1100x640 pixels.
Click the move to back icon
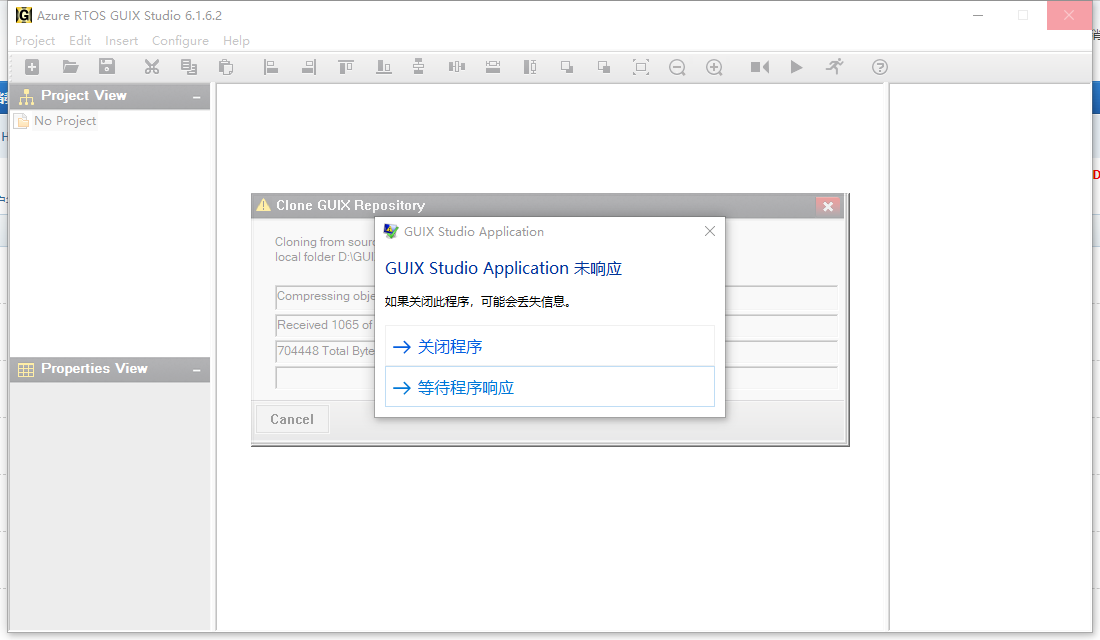pyautogui.click(x=603, y=67)
